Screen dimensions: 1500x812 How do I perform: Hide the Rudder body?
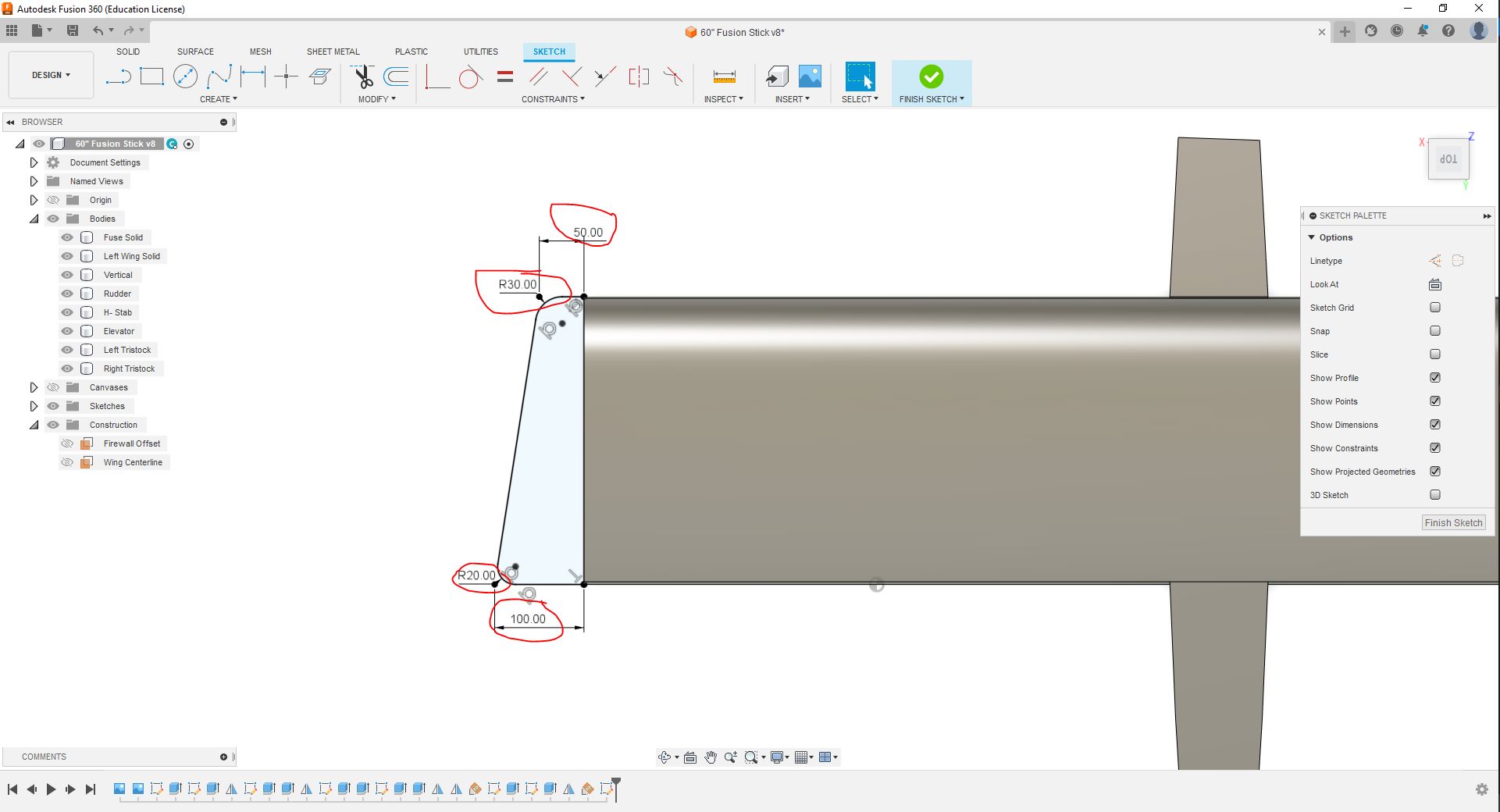(x=67, y=294)
